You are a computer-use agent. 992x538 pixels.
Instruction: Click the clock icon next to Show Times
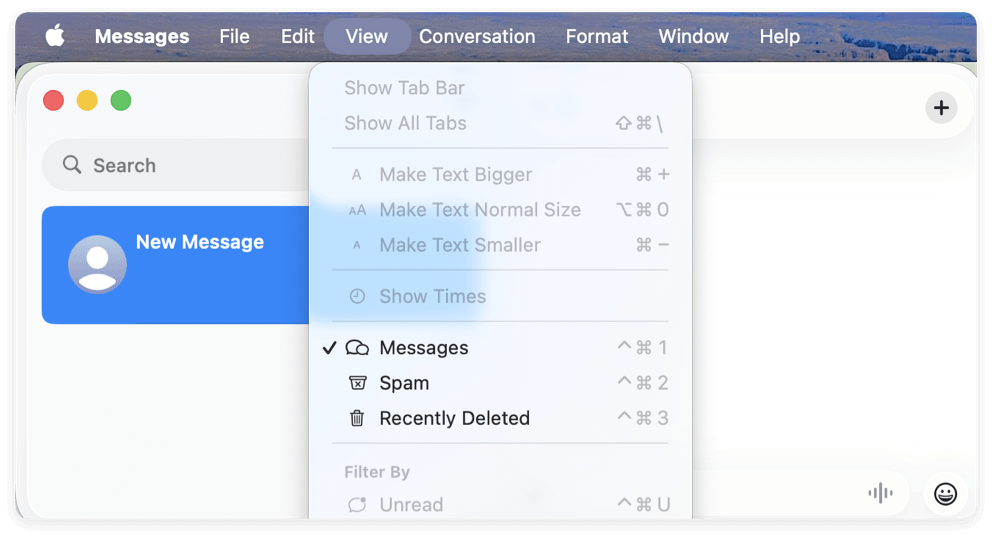click(x=357, y=296)
